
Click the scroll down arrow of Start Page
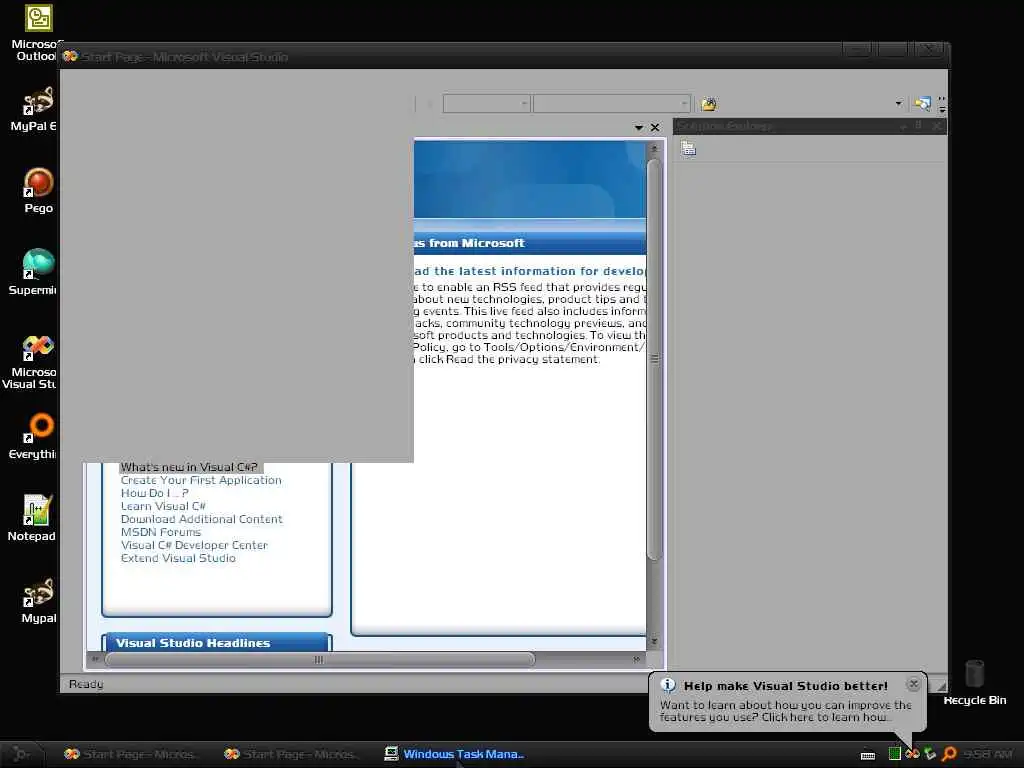(654, 643)
